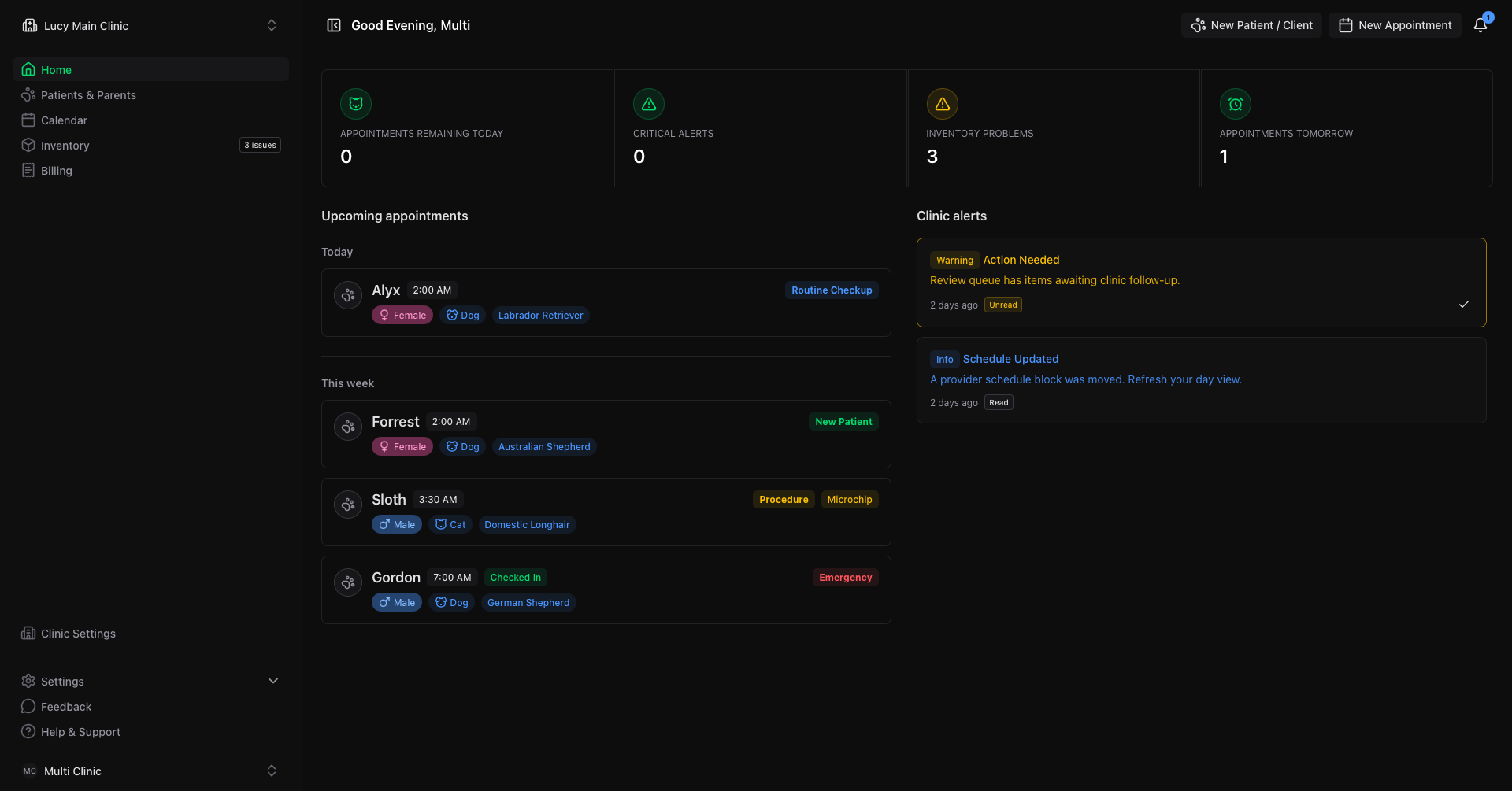Click the Help & Support question icon
Screen dimensions: 1512x791
coord(28,731)
